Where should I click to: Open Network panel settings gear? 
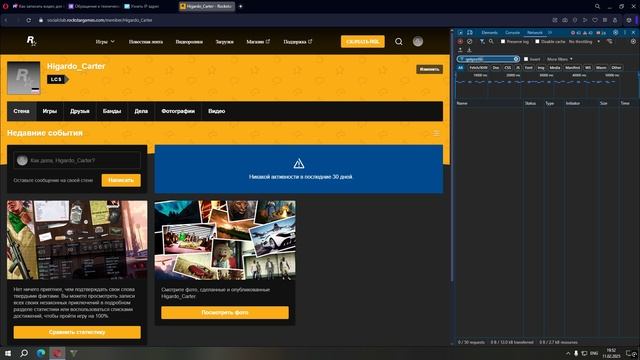tap(633, 42)
